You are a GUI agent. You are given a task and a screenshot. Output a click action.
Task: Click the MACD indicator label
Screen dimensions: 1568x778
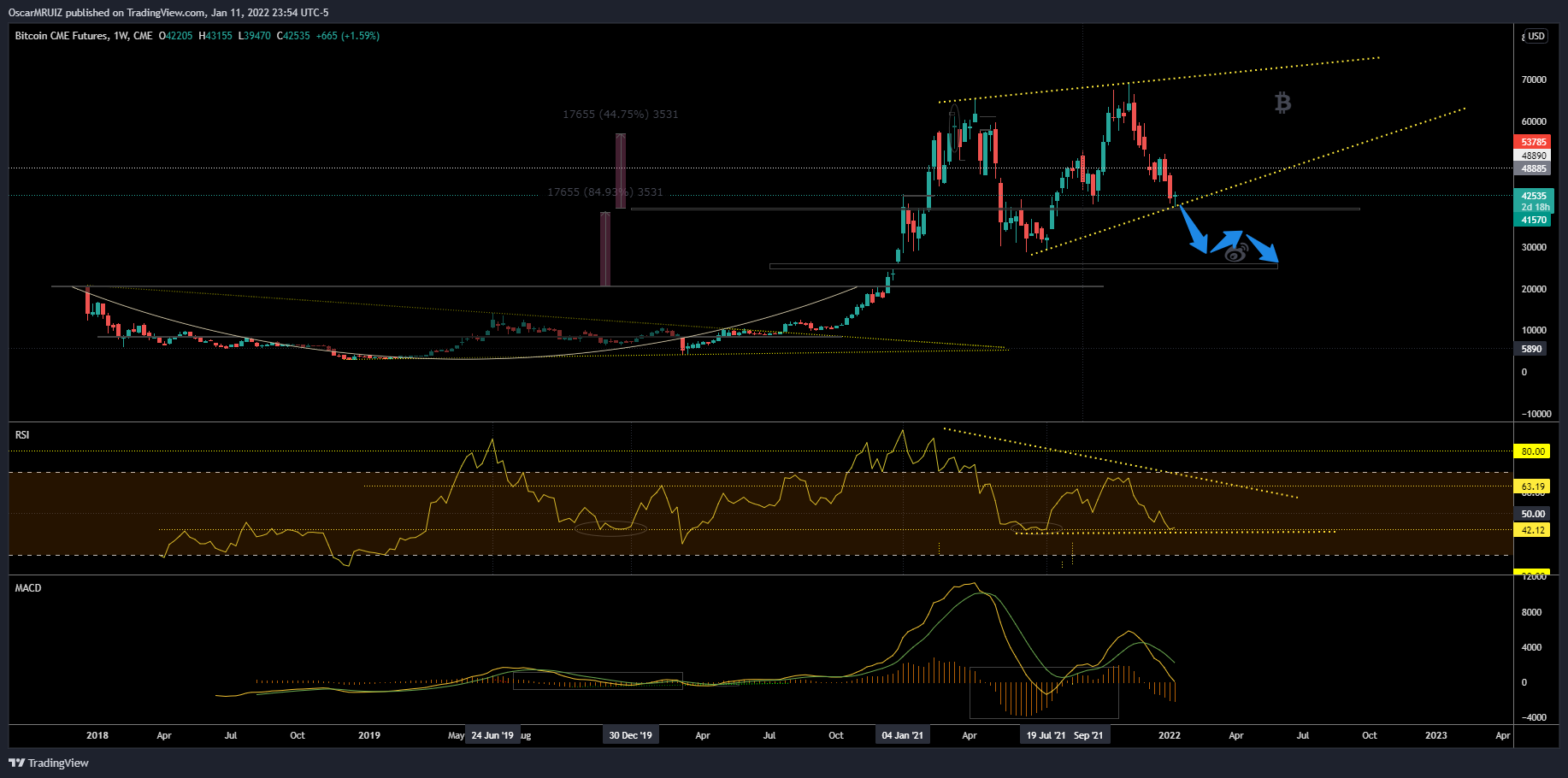28,588
